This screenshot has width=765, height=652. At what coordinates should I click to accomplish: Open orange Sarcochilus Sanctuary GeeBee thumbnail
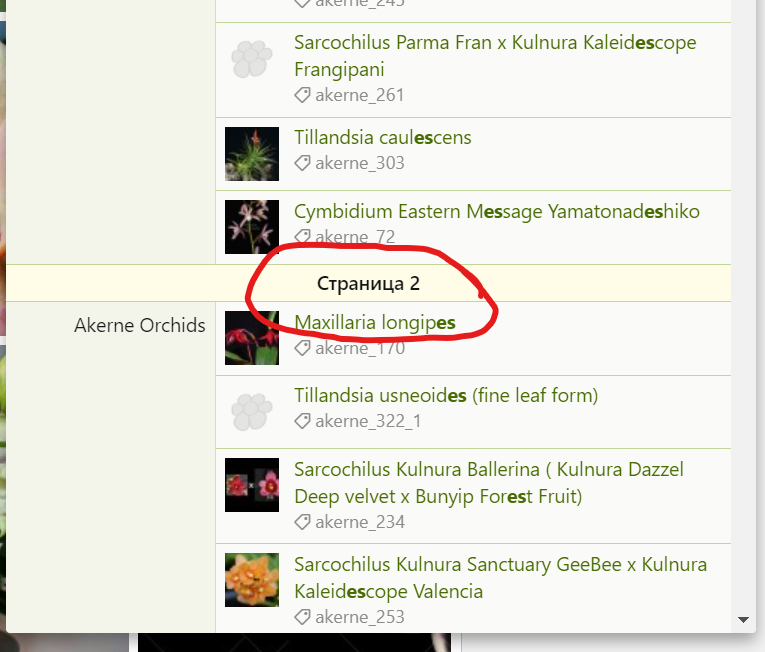pyautogui.click(x=252, y=580)
